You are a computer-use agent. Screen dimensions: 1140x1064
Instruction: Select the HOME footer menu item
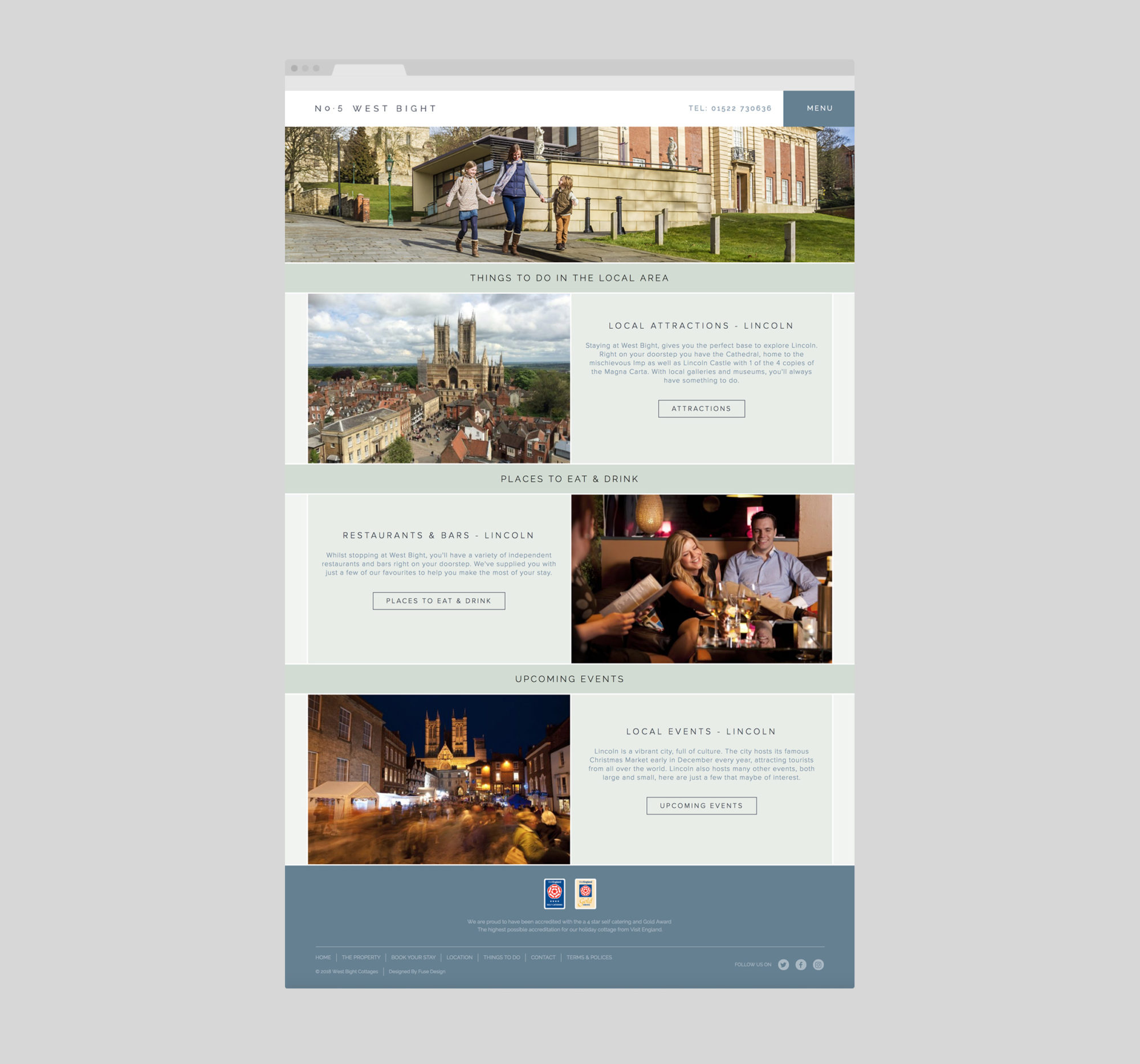[x=324, y=957]
